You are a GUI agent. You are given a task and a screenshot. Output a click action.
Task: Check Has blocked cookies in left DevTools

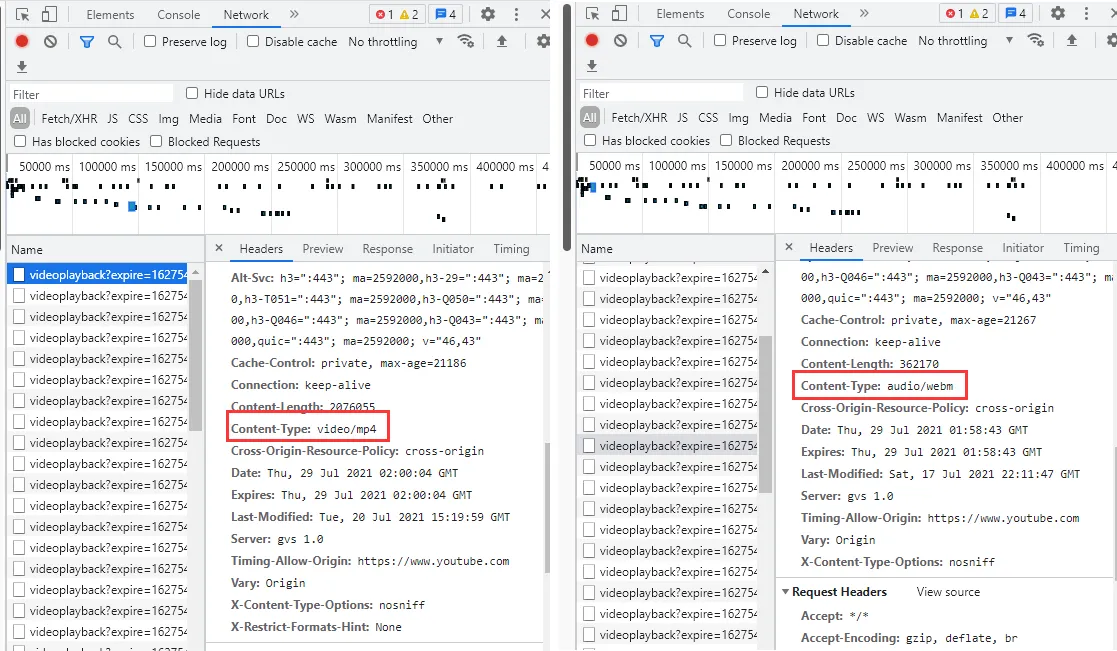tap(20, 141)
